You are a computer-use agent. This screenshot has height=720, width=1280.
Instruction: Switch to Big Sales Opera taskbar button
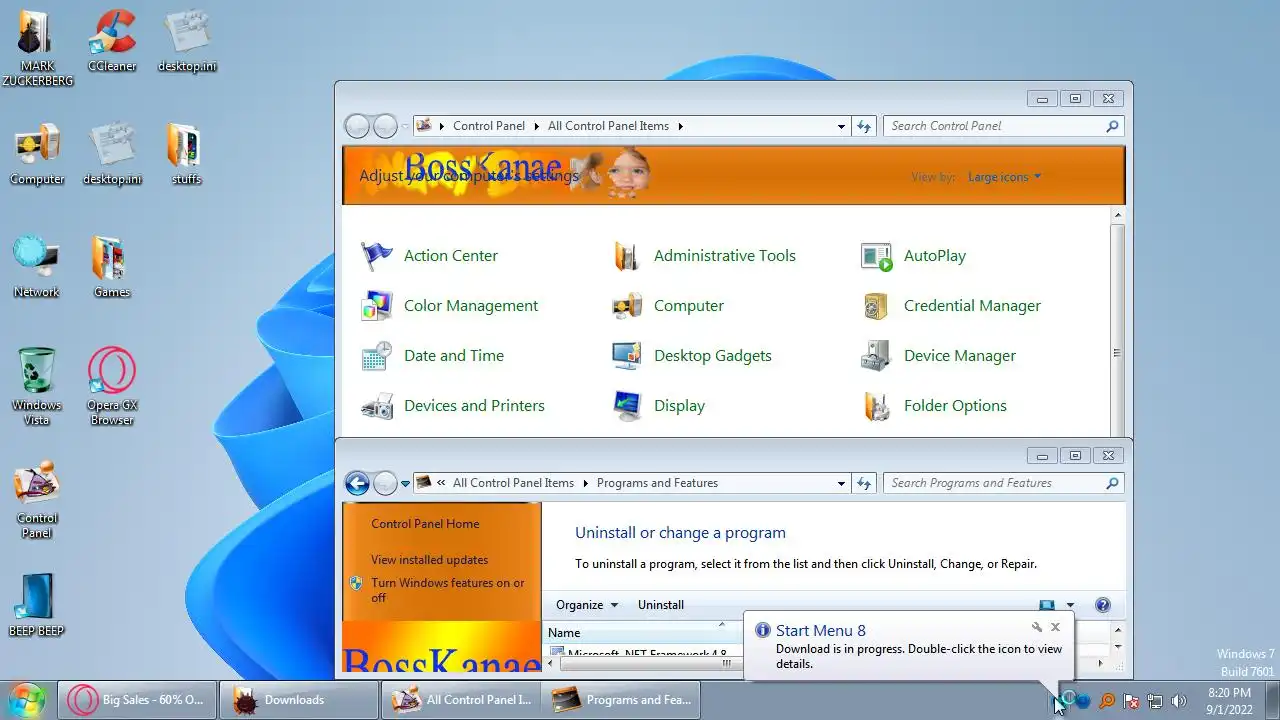click(x=136, y=700)
